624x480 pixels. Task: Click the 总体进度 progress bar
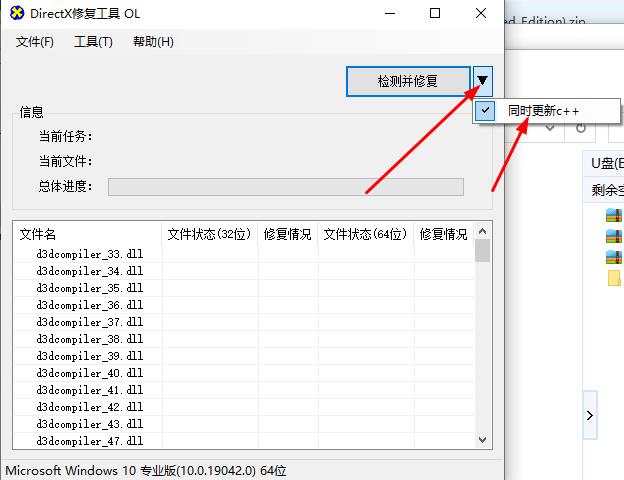tap(286, 187)
